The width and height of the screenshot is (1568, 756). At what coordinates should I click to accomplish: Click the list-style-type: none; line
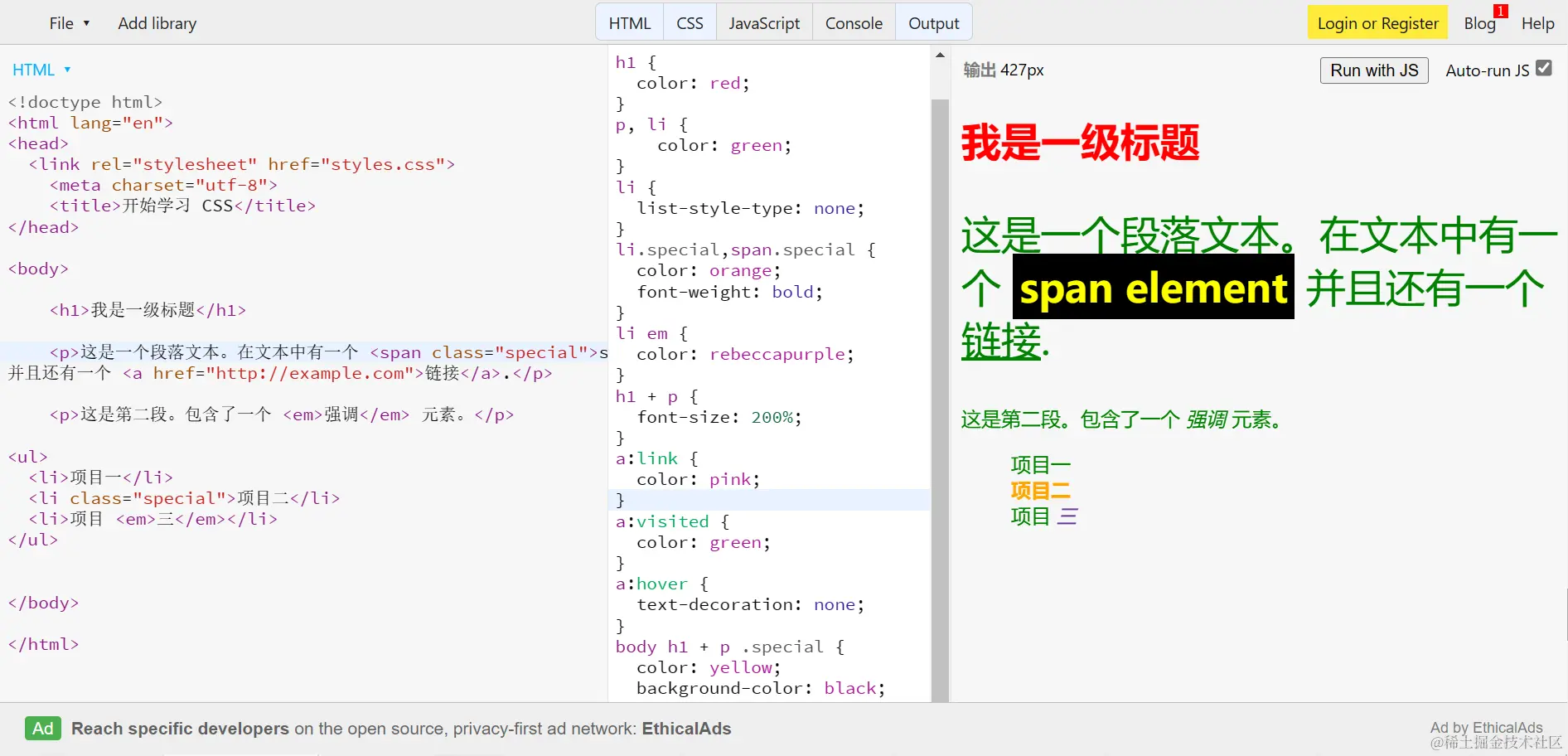pyautogui.click(x=750, y=208)
